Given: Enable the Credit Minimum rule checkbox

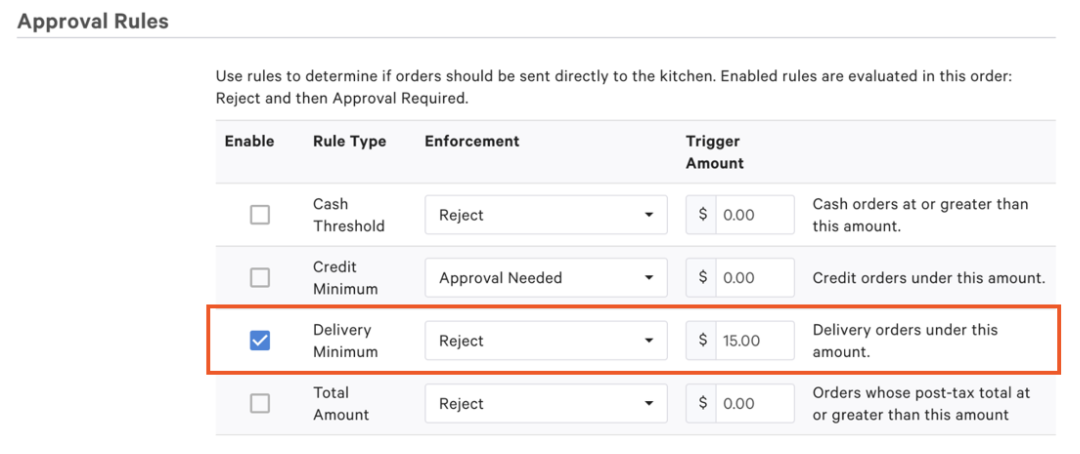Looking at the screenshot, I should [260, 278].
